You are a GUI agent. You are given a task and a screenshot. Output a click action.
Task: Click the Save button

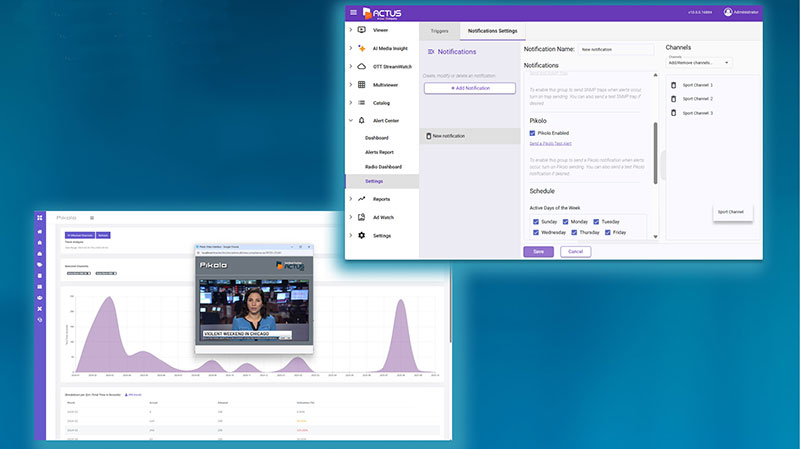538,252
